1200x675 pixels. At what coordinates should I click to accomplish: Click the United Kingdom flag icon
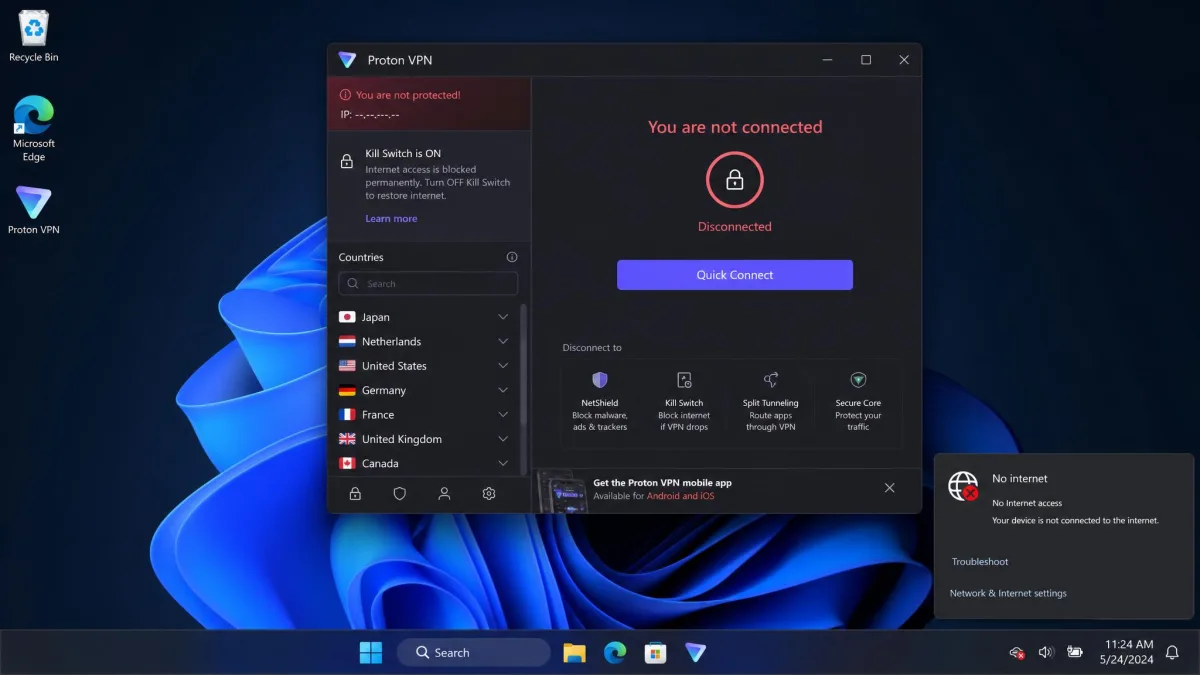pos(347,439)
